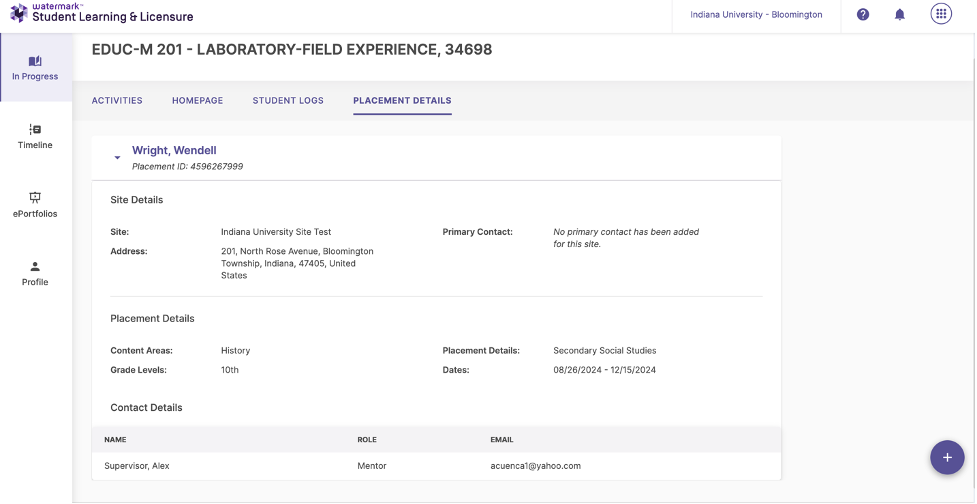977x504 pixels.
Task: Open the Student Logs tab
Action: pos(288,101)
